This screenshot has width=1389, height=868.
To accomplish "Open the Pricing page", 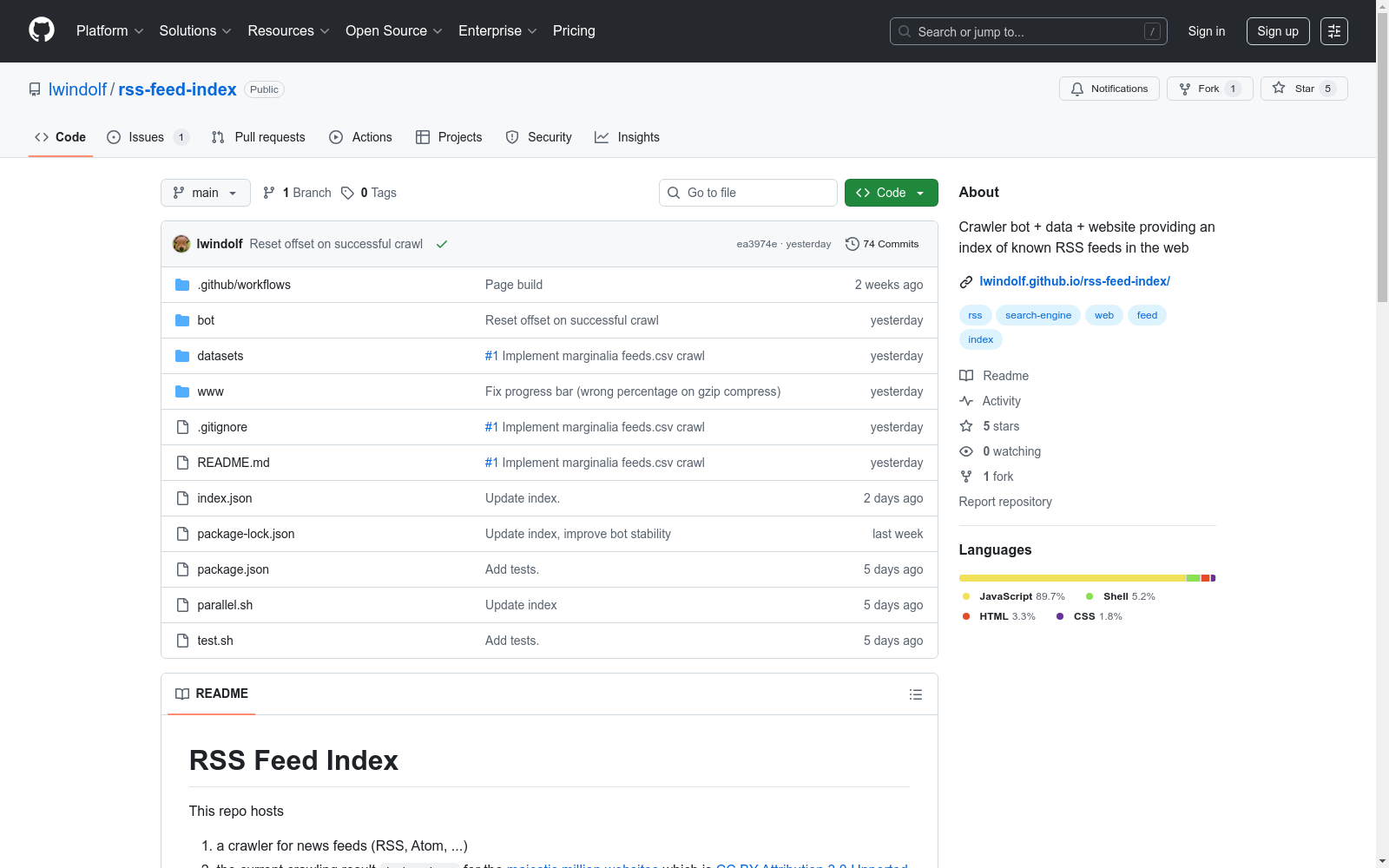I will point(574,31).
